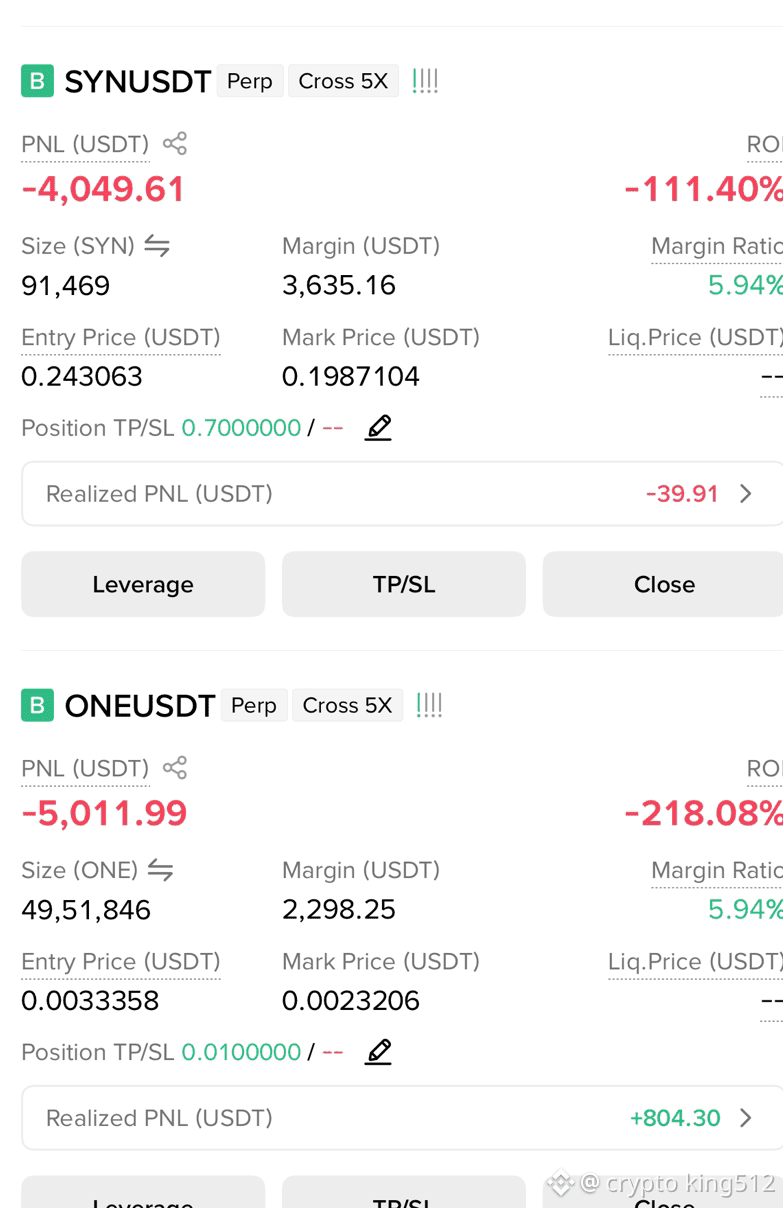Screen dimensions: 783x1208
Task: Toggle ONE size unit swap arrows
Action: 161,870
